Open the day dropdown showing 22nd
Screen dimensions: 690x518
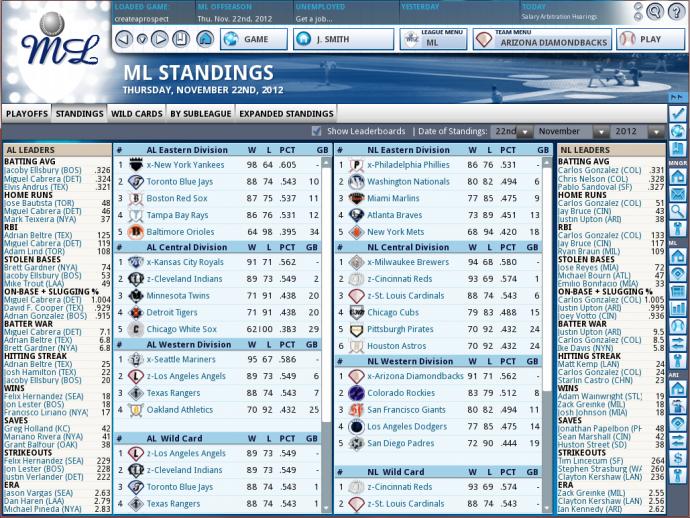512,131
